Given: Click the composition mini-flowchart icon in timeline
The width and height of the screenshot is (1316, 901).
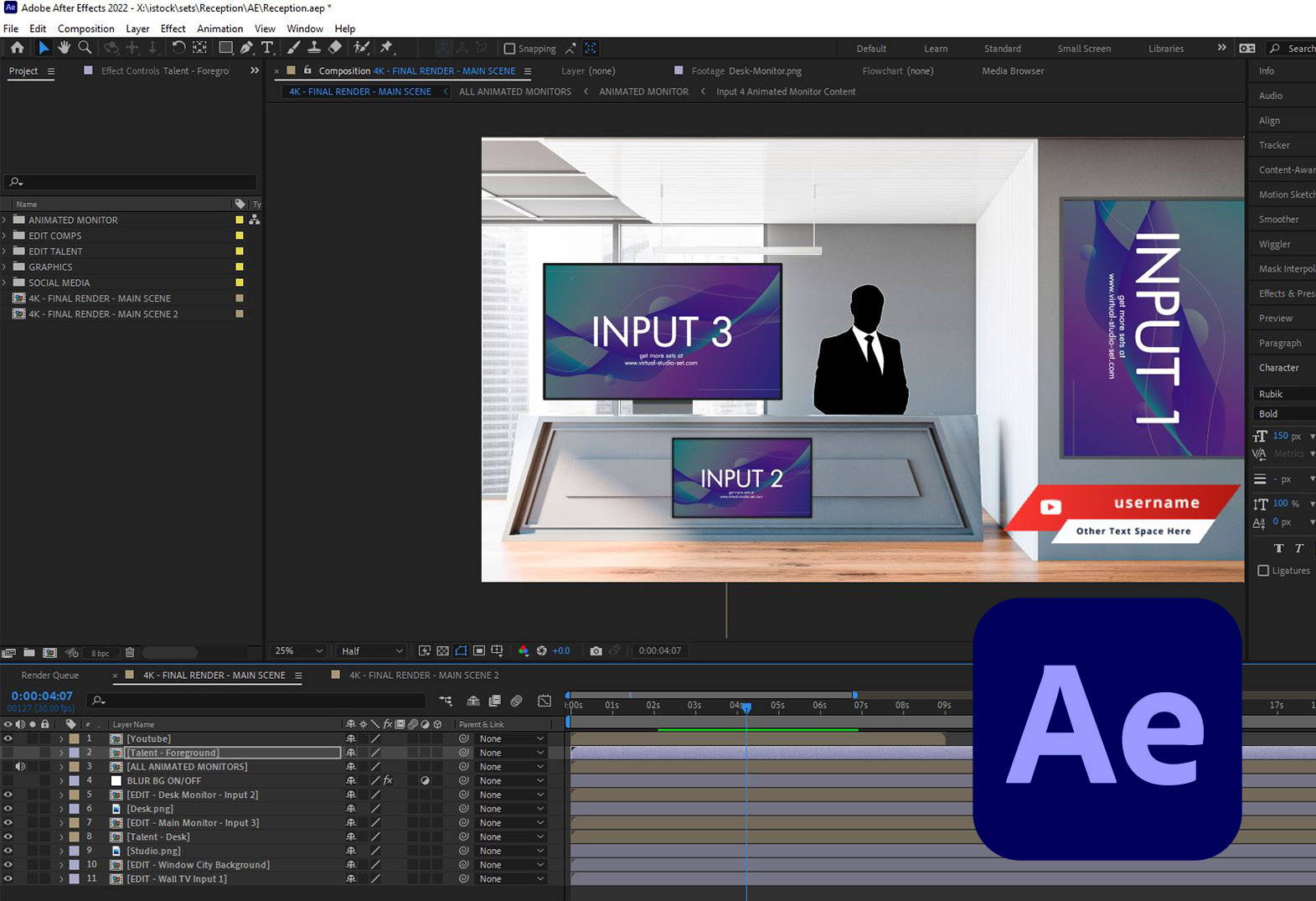Looking at the screenshot, I should [446, 701].
